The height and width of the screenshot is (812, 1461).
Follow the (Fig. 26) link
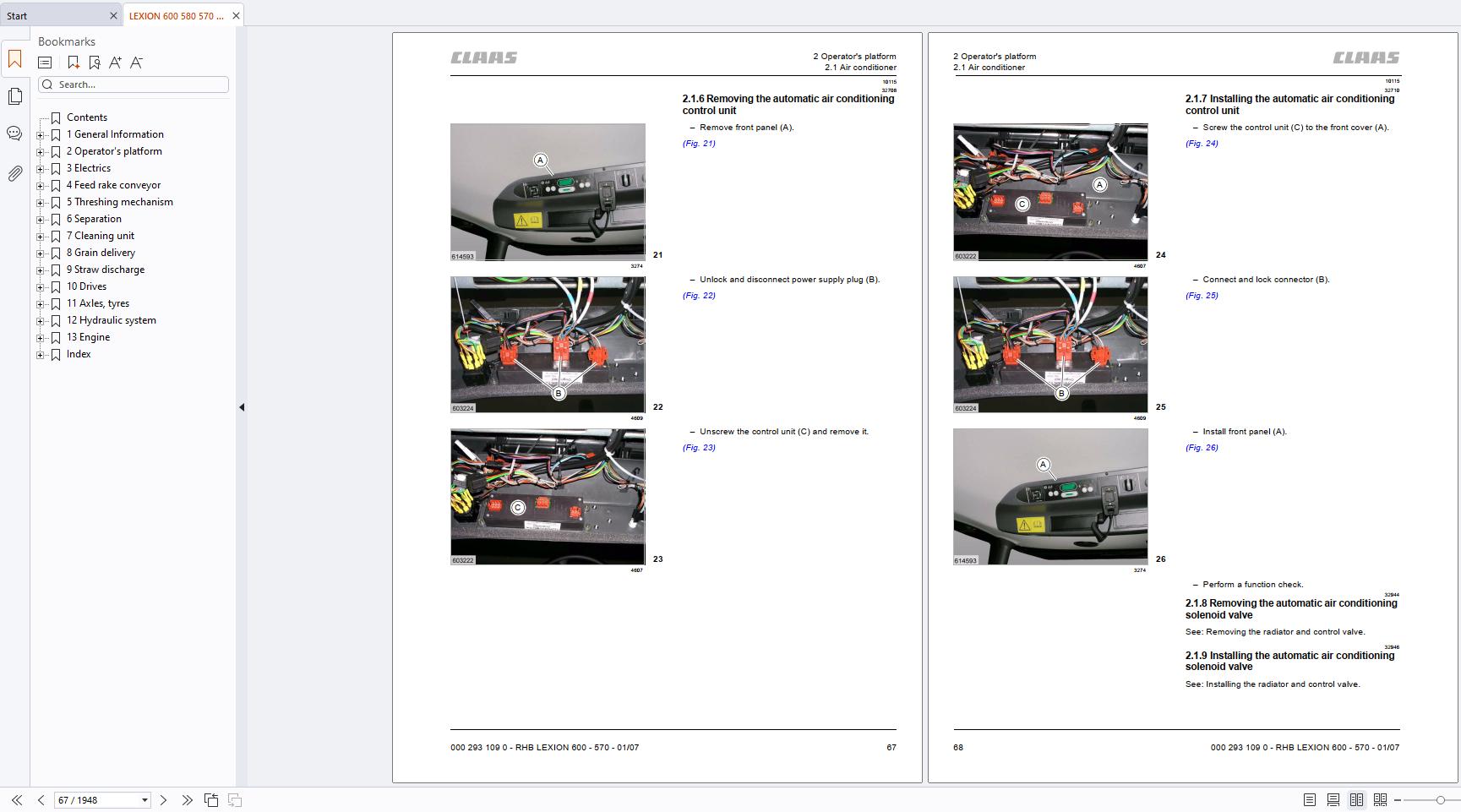click(x=1202, y=448)
